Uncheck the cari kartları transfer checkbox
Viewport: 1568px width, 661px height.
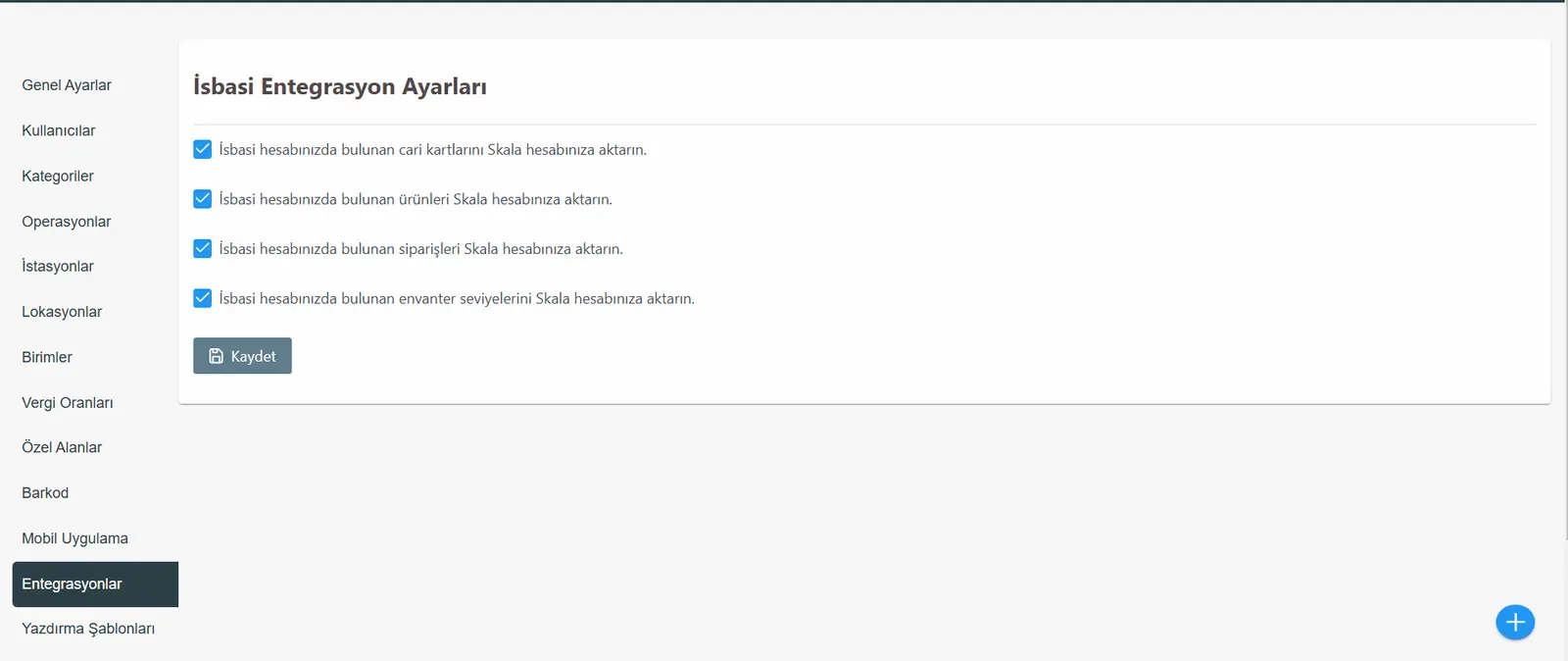pyautogui.click(x=203, y=149)
